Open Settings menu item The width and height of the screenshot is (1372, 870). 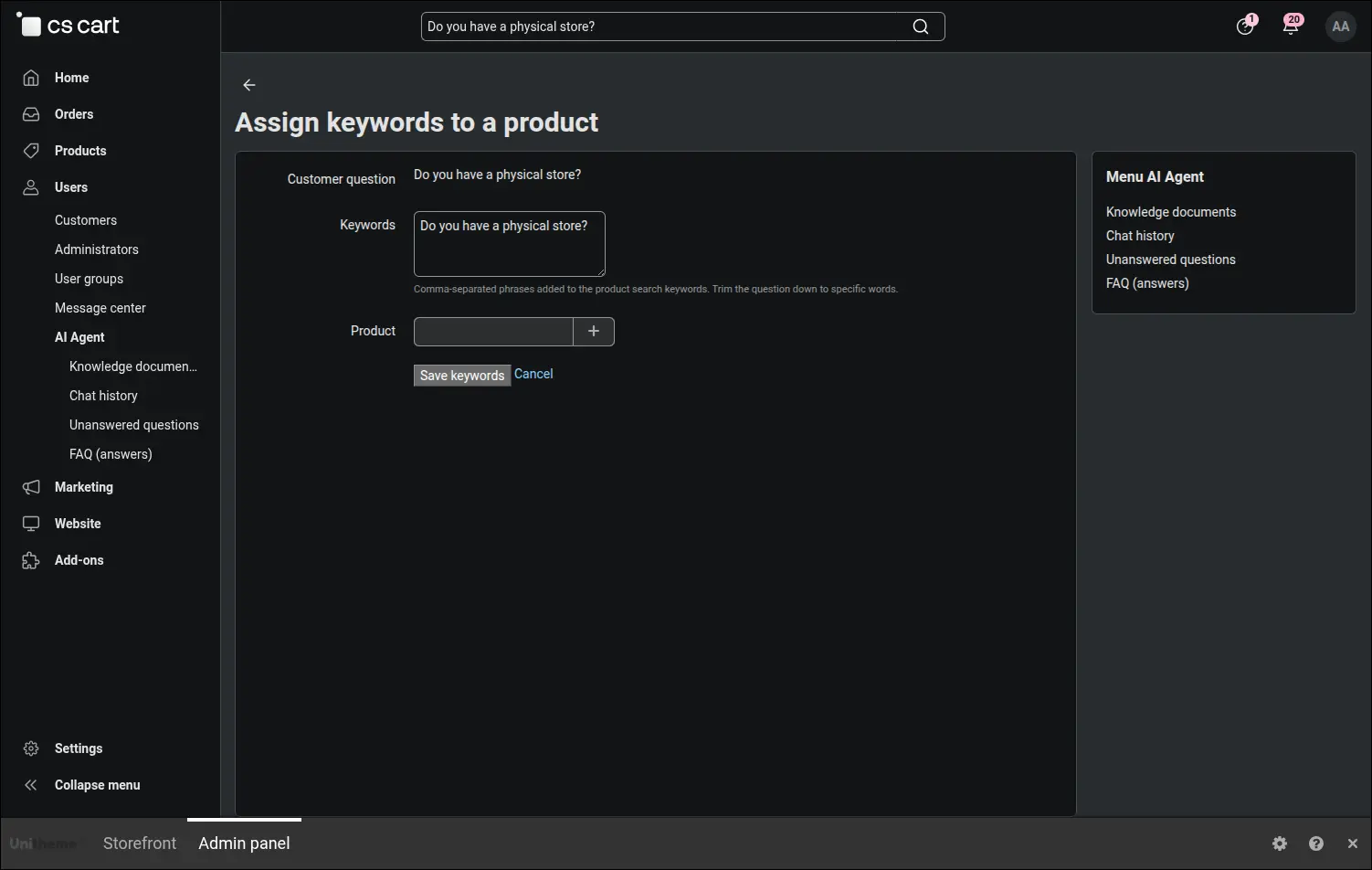pos(79,748)
